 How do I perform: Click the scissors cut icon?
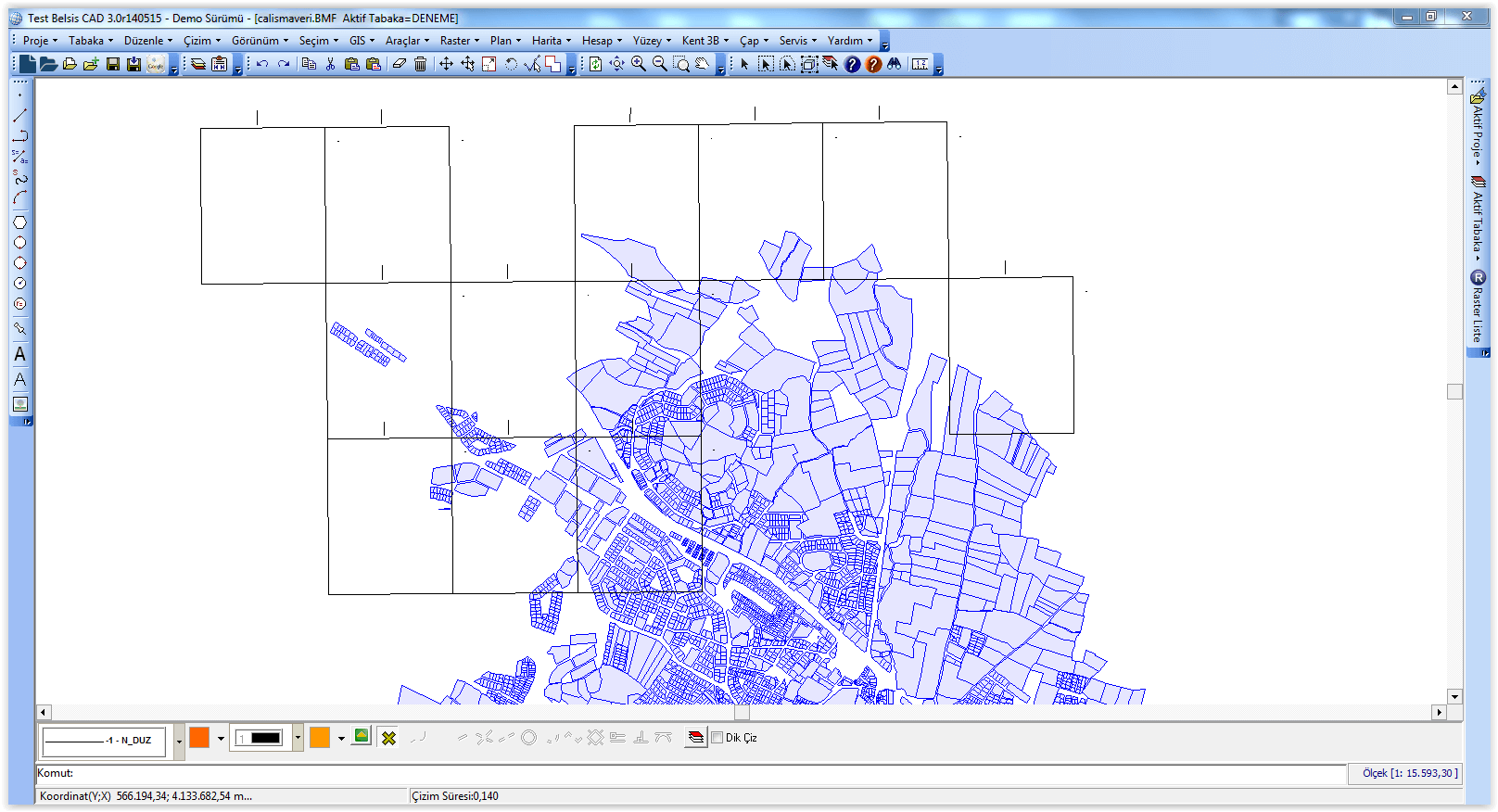[330, 64]
